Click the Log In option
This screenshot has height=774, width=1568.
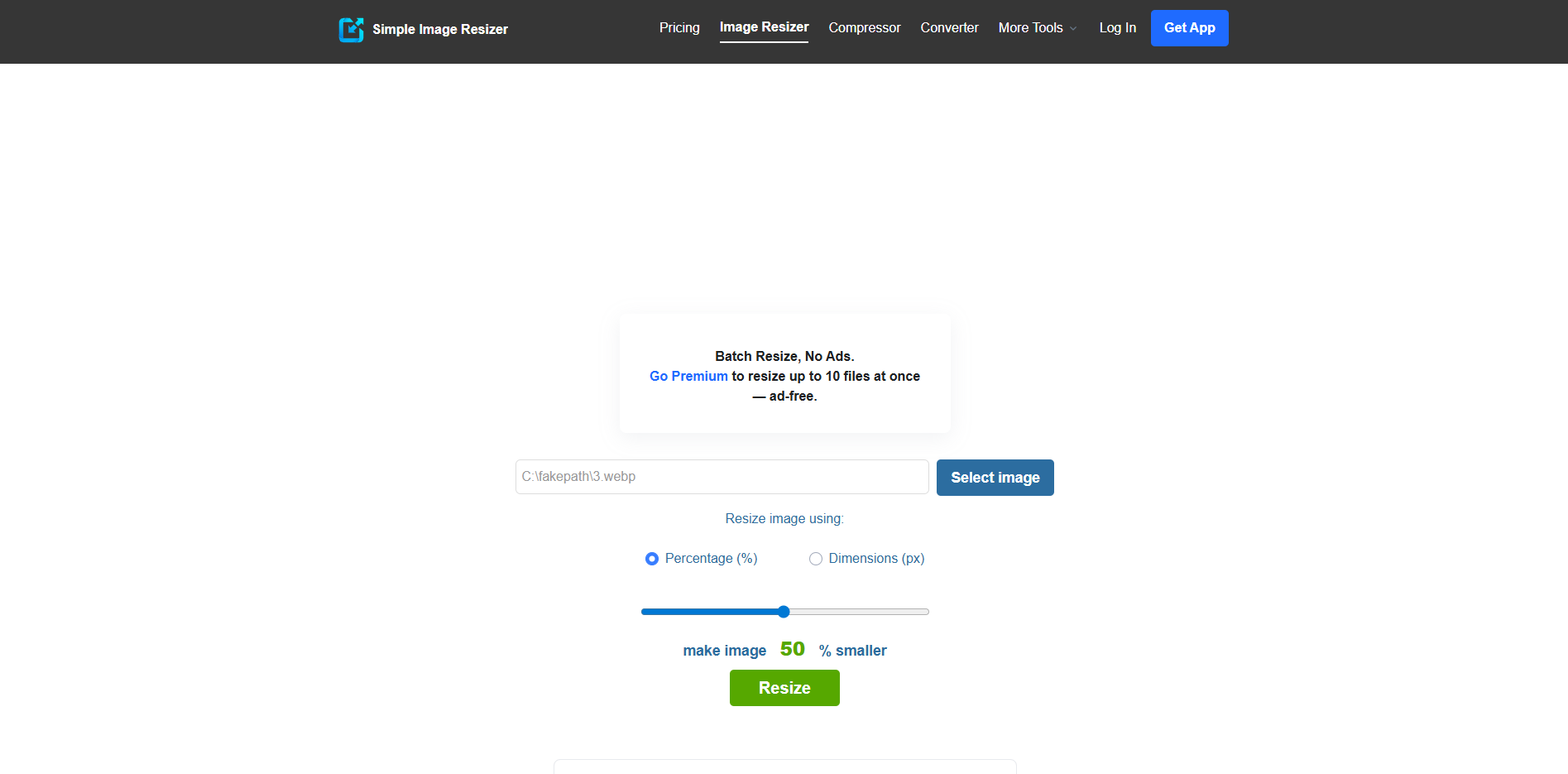pos(1117,27)
